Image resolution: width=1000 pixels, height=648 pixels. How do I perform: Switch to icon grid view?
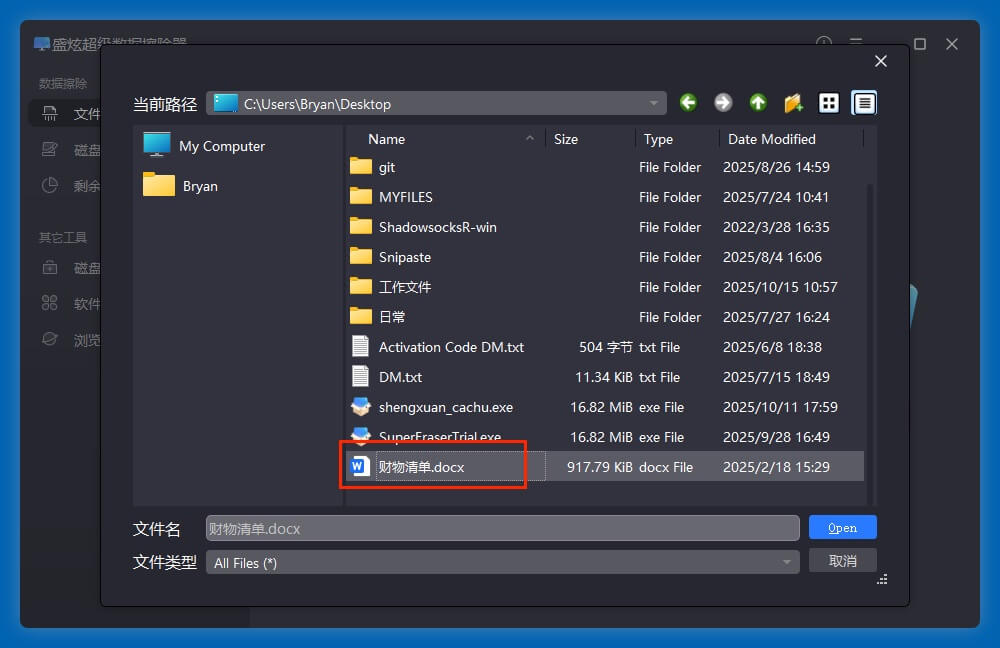point(829,103)
